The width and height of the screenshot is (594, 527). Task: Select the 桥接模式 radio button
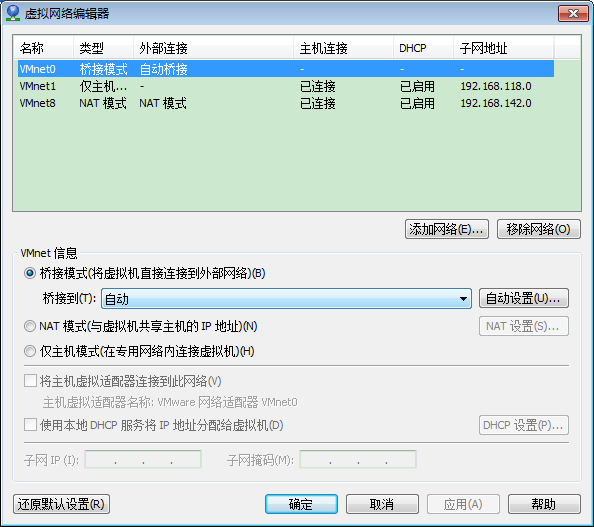pyautogui.click(x=30, y=273)
